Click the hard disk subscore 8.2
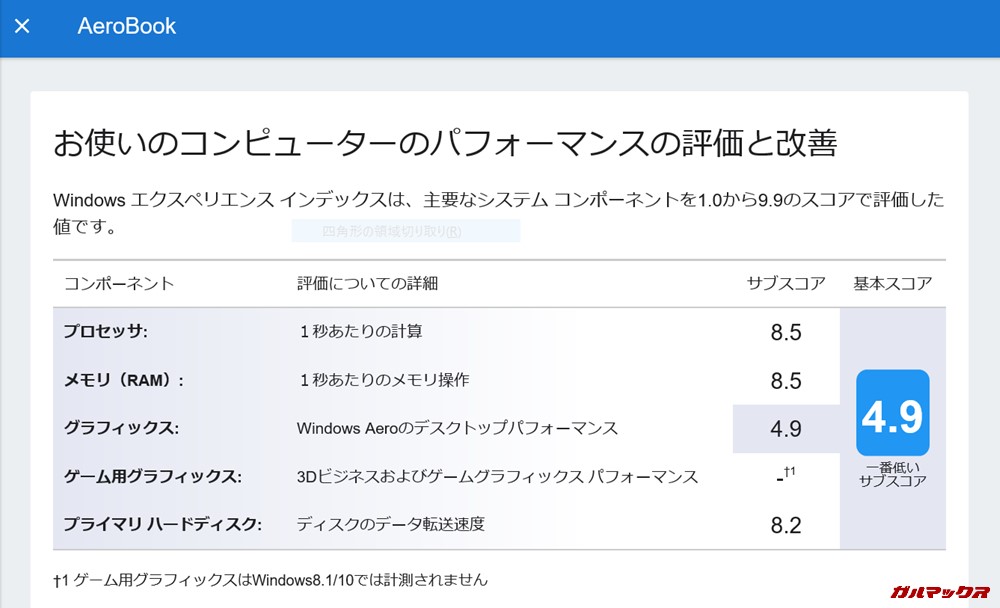The height and width of the screenshot is (608, 1000). pyautogui.click(x=786, y=525)
